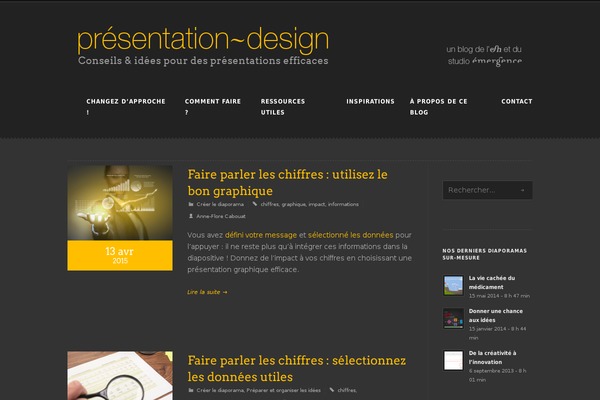Go to 'À propos de ce blog'

coord(438,107)
